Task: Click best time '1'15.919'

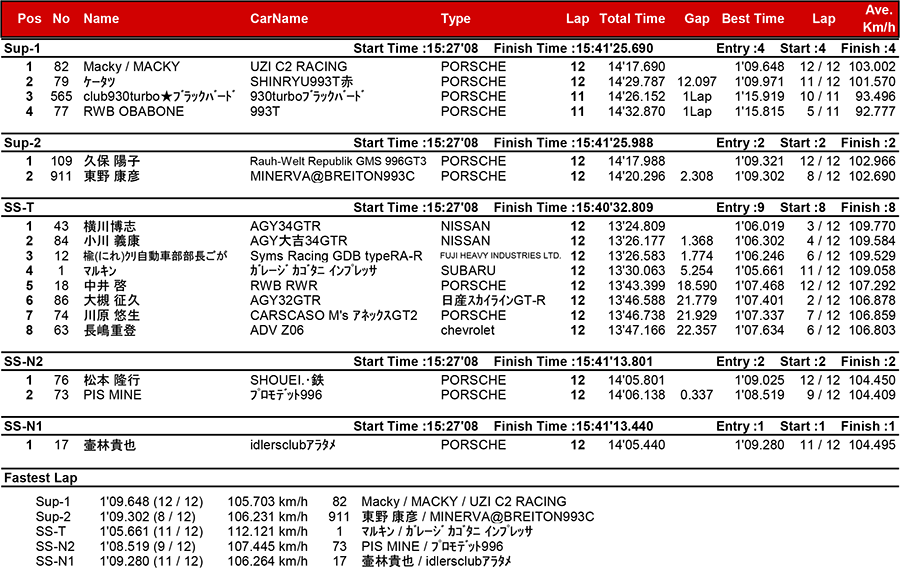Action: [x=759, y=96]
